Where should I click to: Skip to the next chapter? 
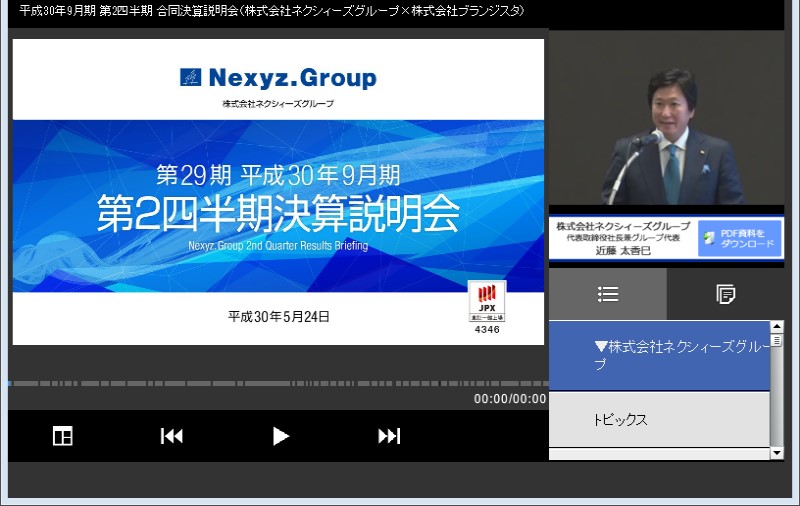(389, 436)
